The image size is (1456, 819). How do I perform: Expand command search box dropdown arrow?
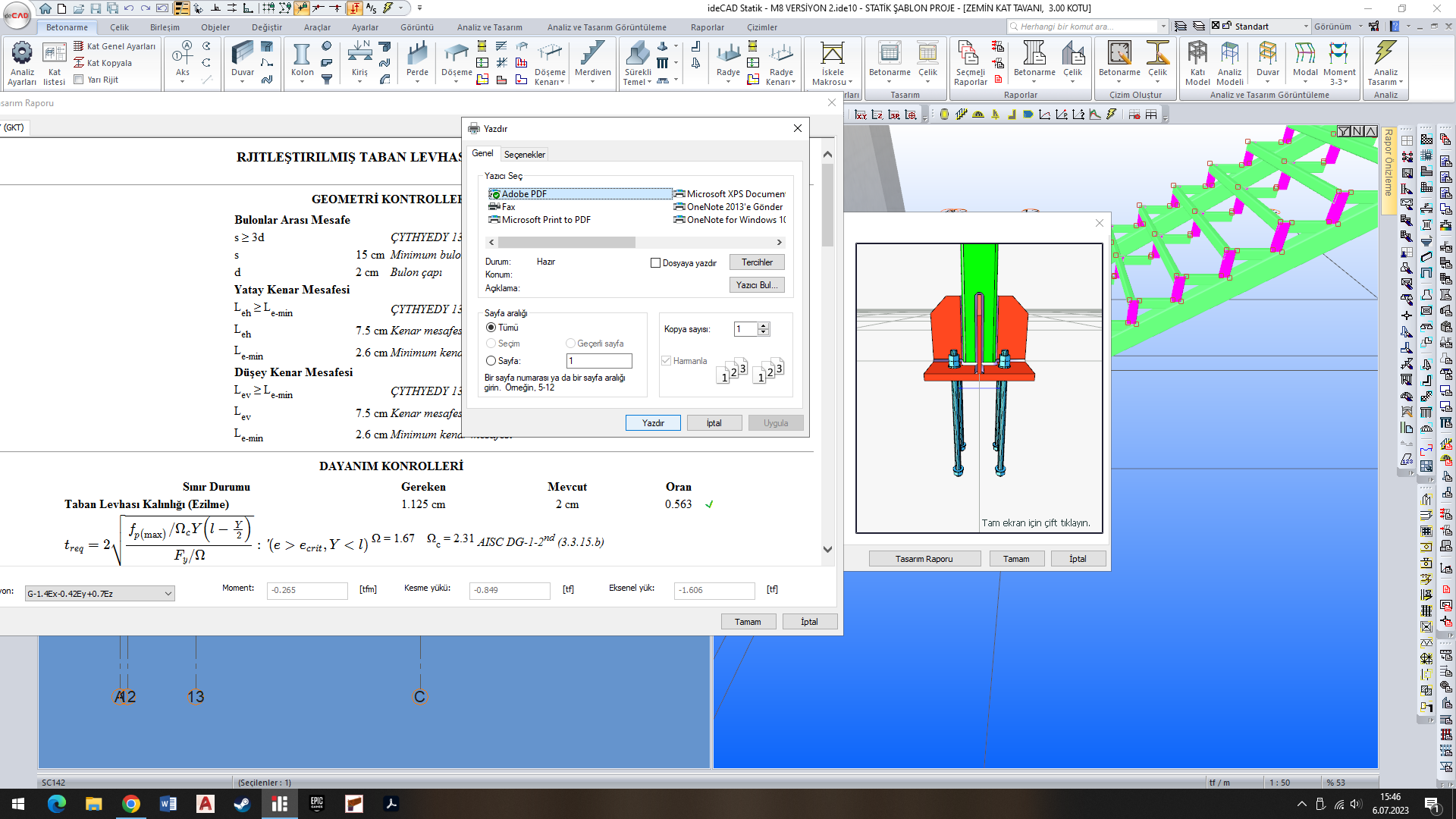[x=1163, y=27]
